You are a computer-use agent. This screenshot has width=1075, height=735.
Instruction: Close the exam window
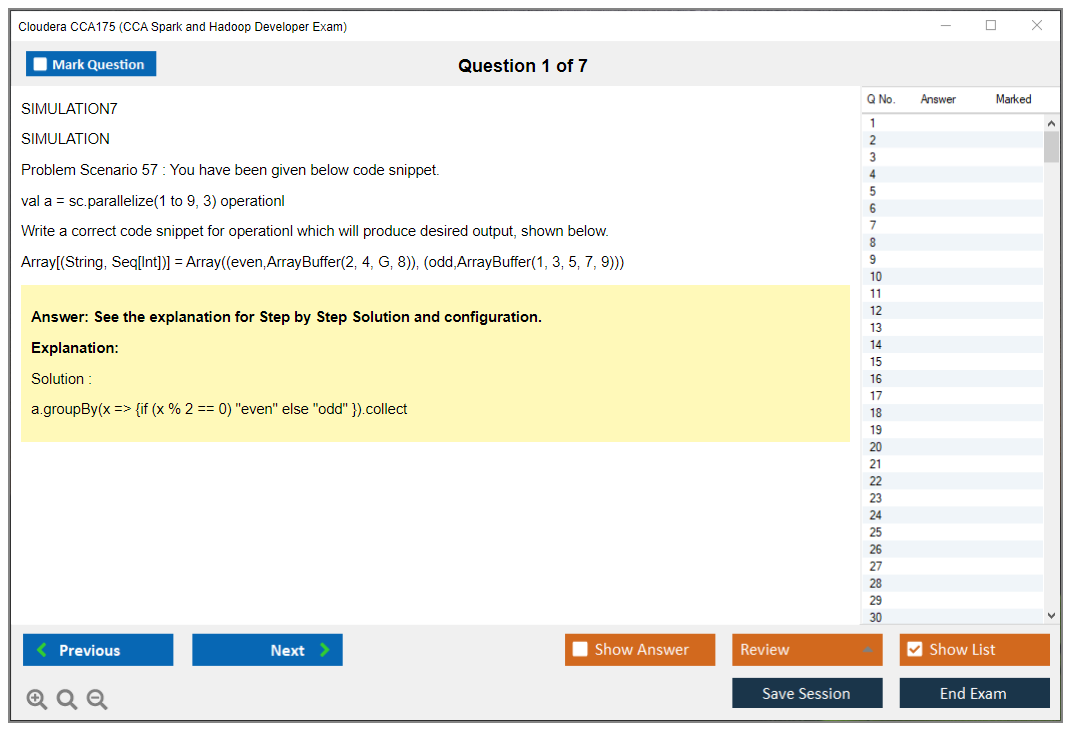click(x=1037, y=26)
